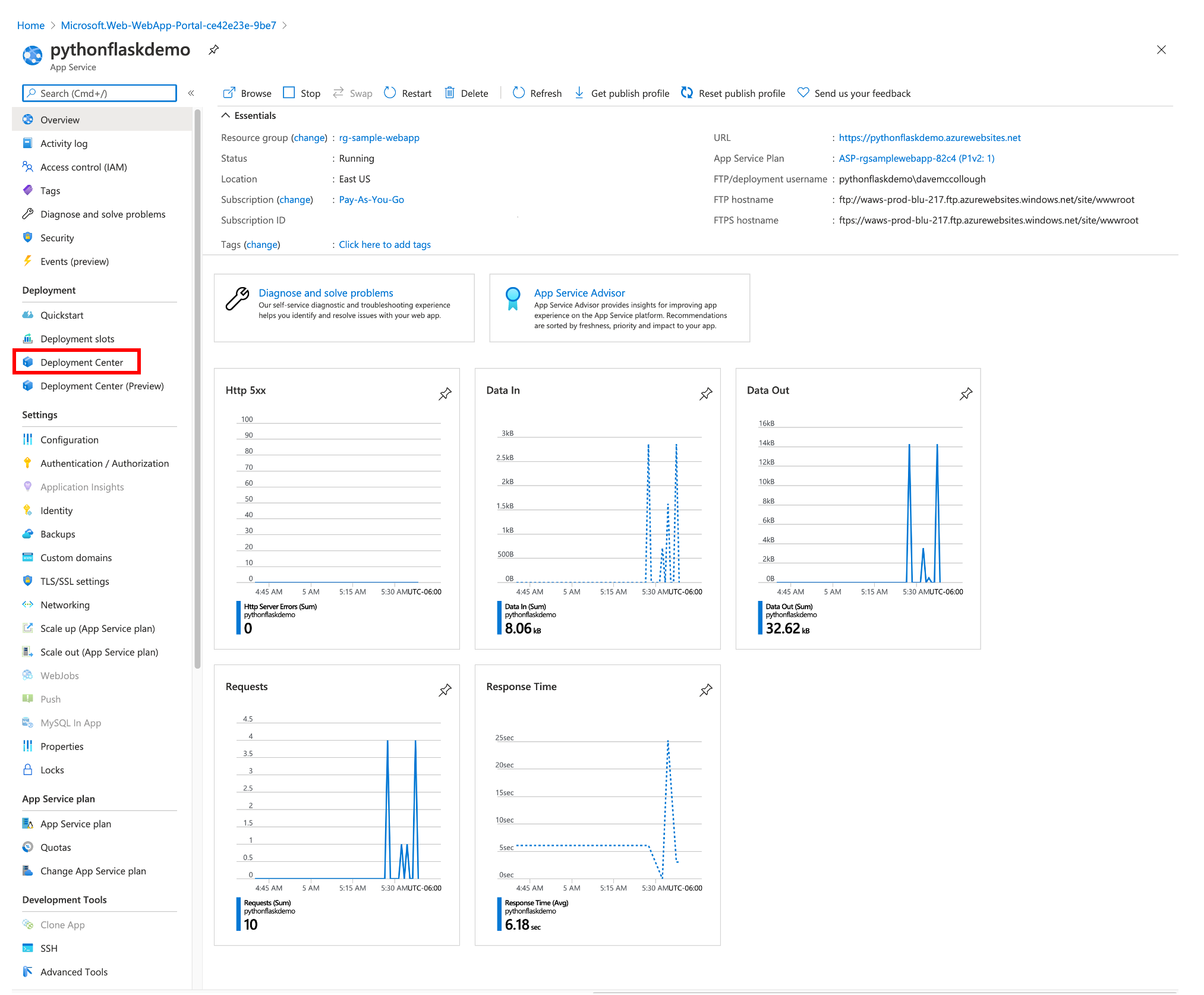
Task: Open TLS/SSL settings page
Action: pos(74,581)
